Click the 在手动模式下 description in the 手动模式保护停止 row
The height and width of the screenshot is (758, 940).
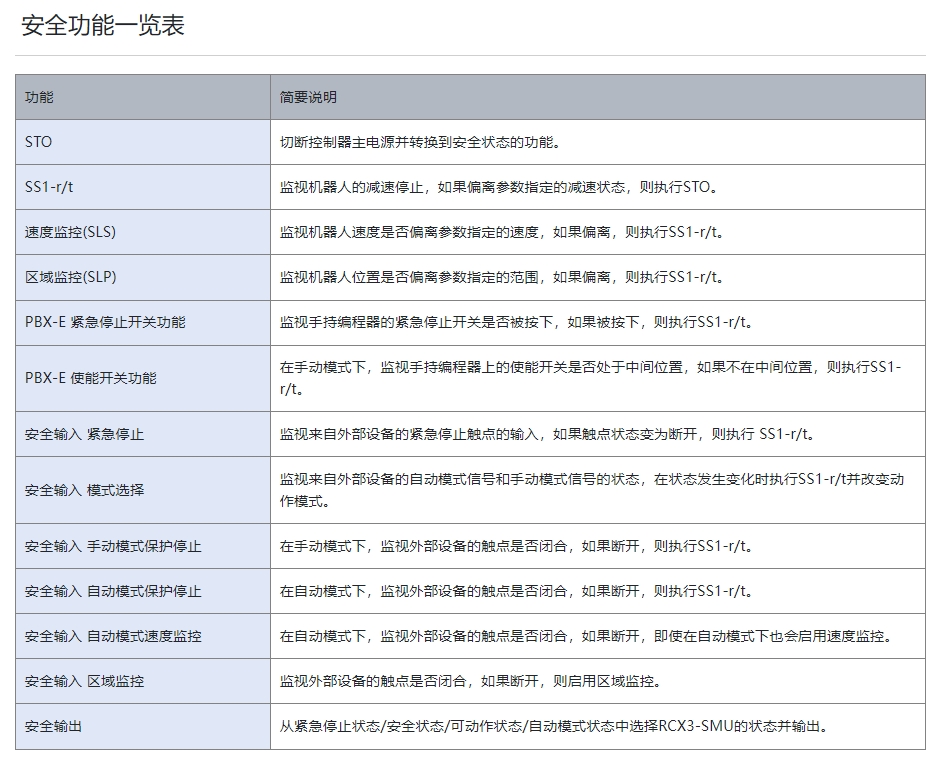point(598,546)
